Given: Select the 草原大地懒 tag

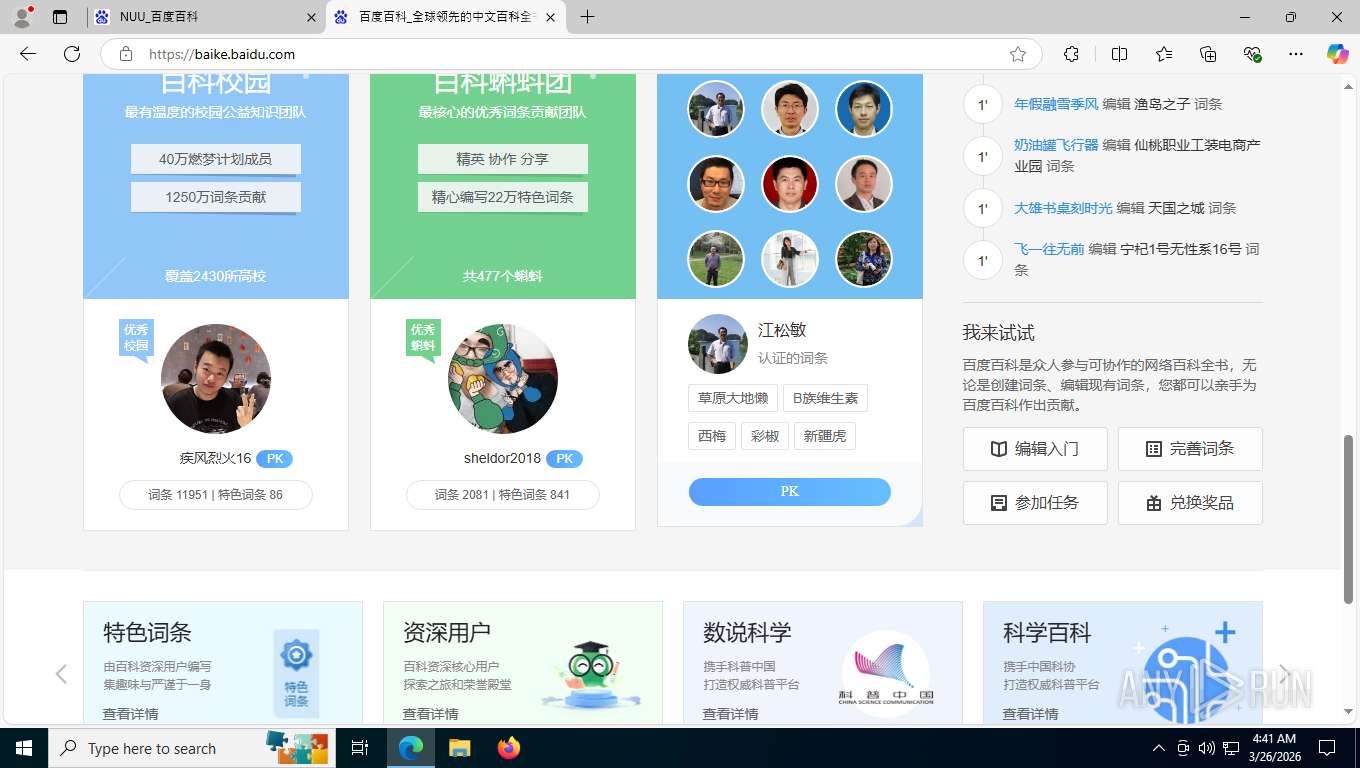Looking at the screenshot, I should click(x=733, y=398).
